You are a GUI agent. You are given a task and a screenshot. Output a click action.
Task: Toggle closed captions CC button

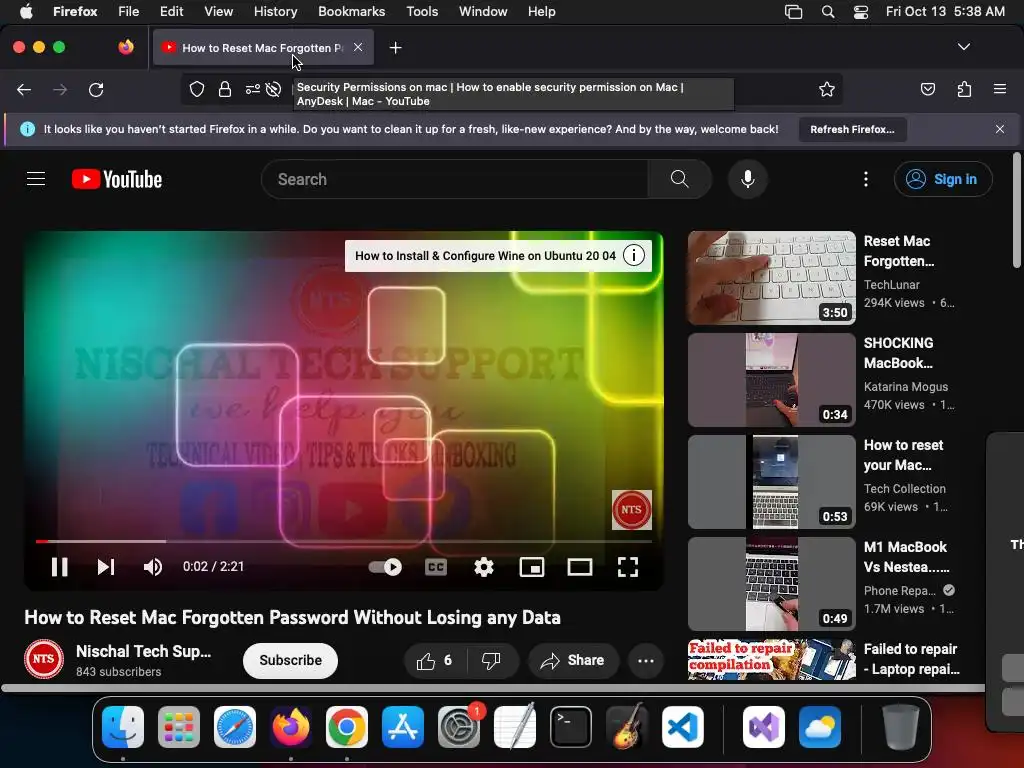436,567
